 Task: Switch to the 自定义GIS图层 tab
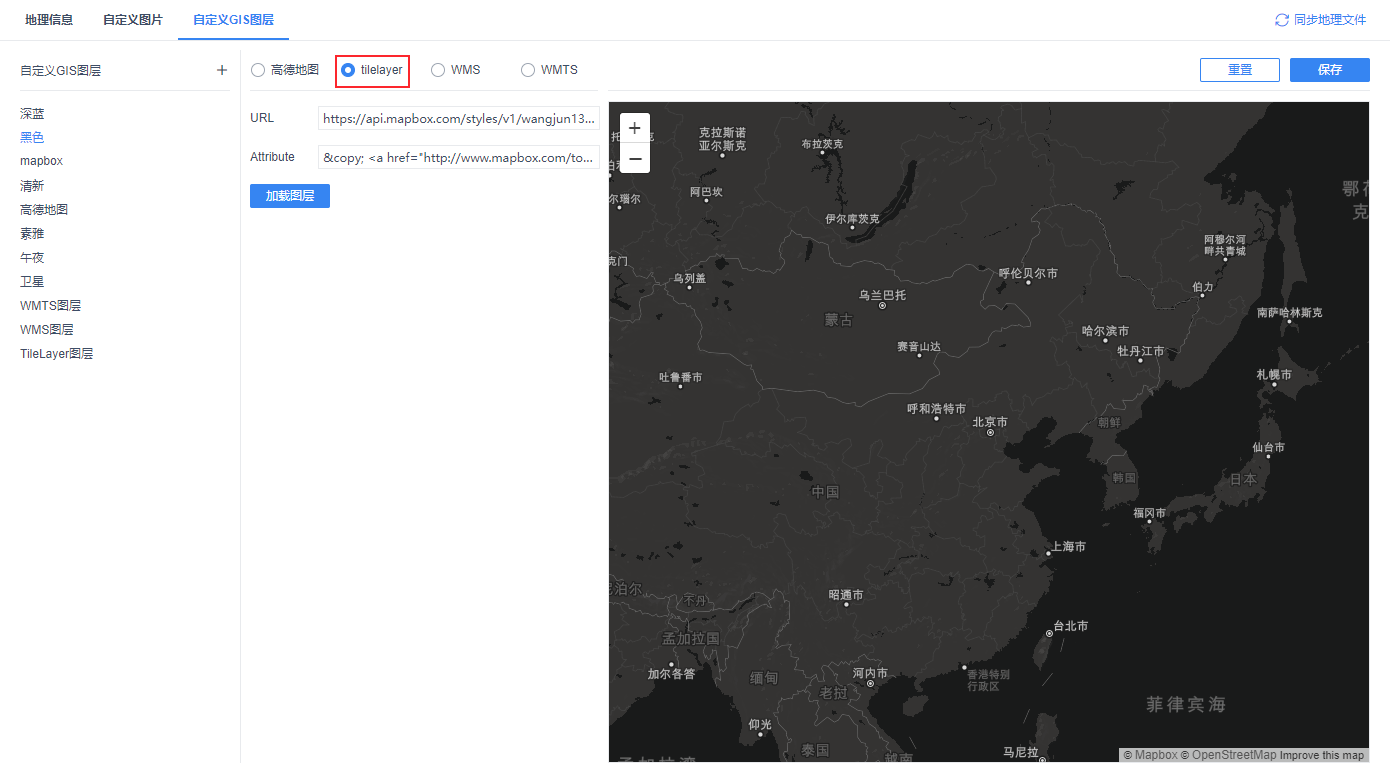[233, 20]
